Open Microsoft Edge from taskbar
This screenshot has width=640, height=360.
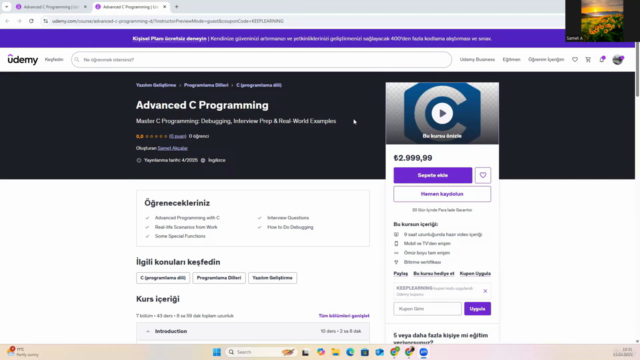[x=350, y=352]
